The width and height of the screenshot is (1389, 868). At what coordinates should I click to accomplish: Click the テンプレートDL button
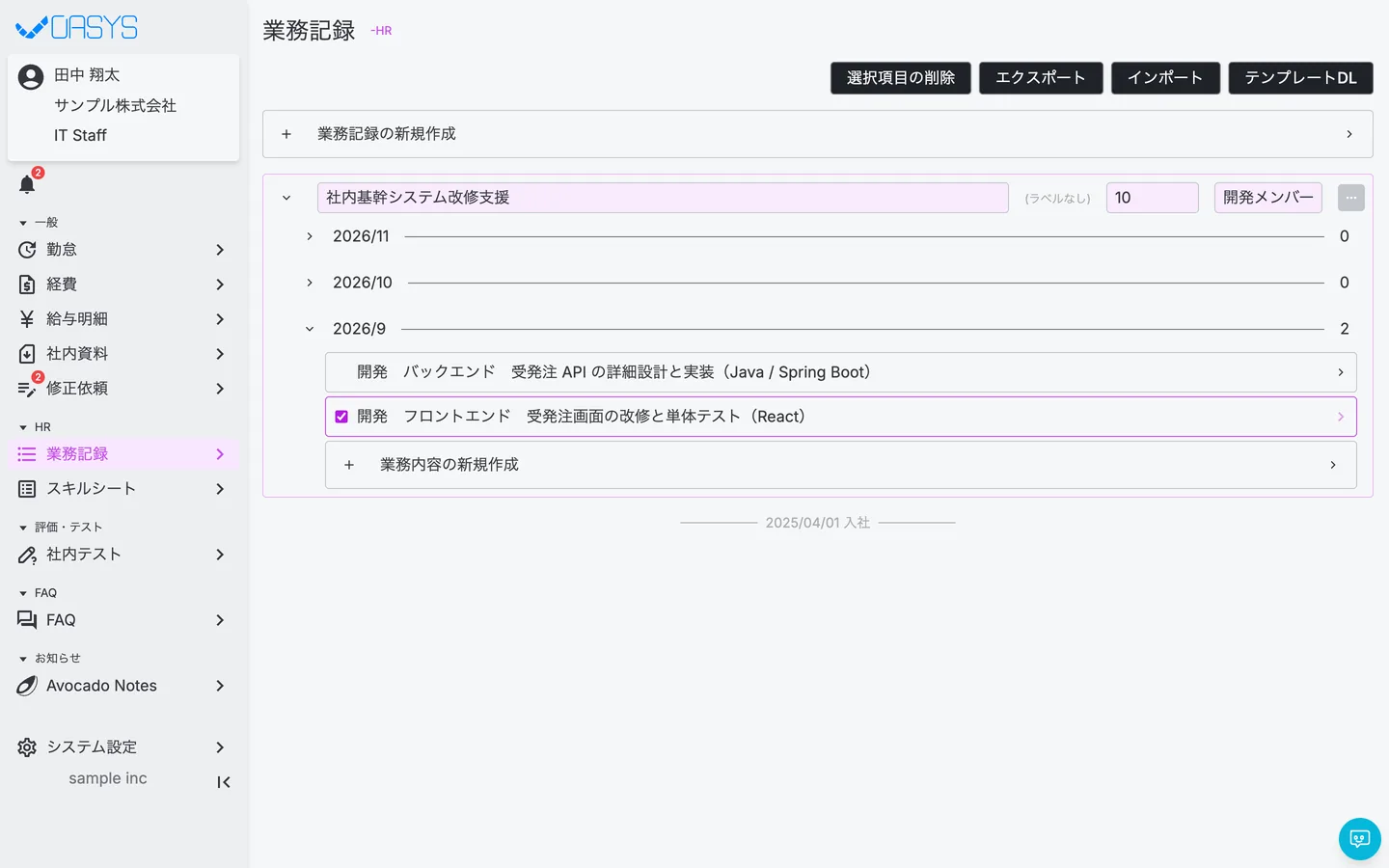coord(1300,78)
